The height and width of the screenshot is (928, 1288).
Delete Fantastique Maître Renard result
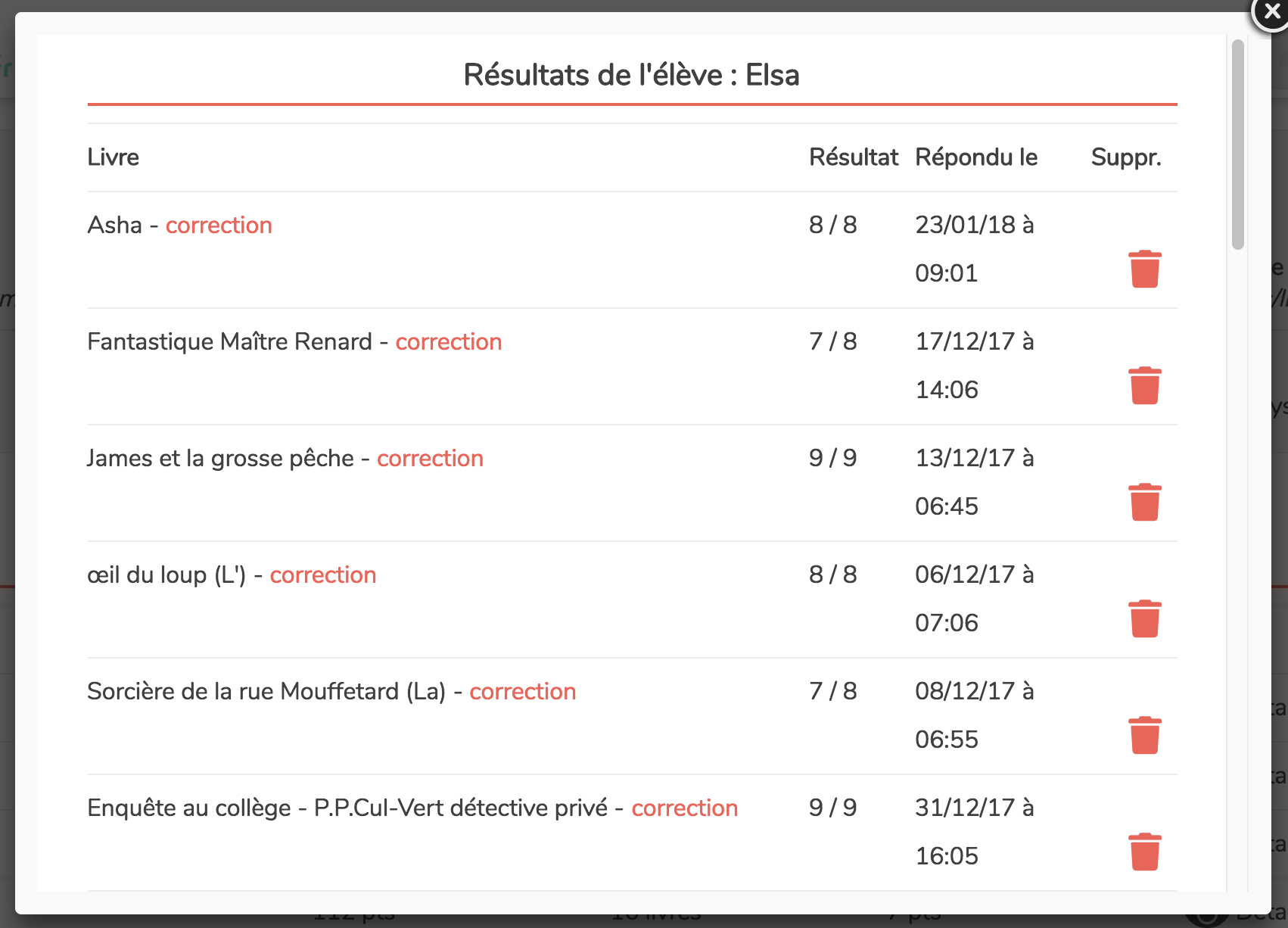coord(1144,386)
